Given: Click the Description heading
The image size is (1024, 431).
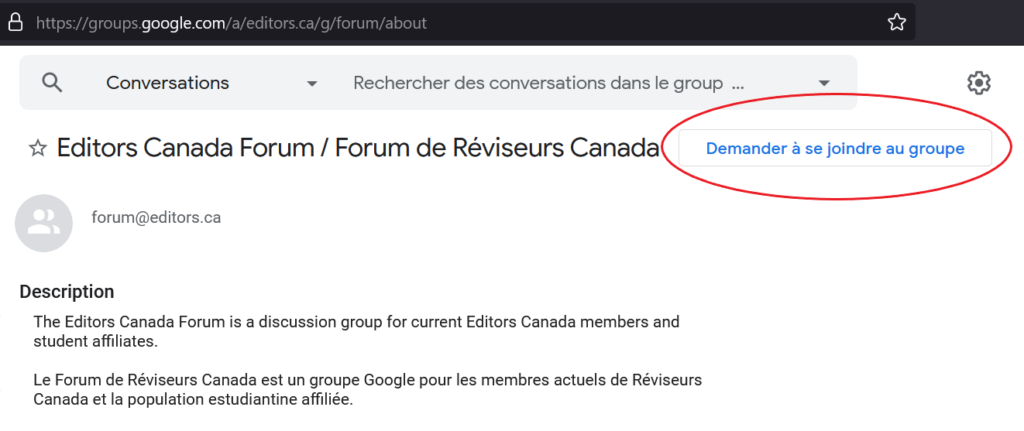Looking at the screenshot, I should 67,291.
